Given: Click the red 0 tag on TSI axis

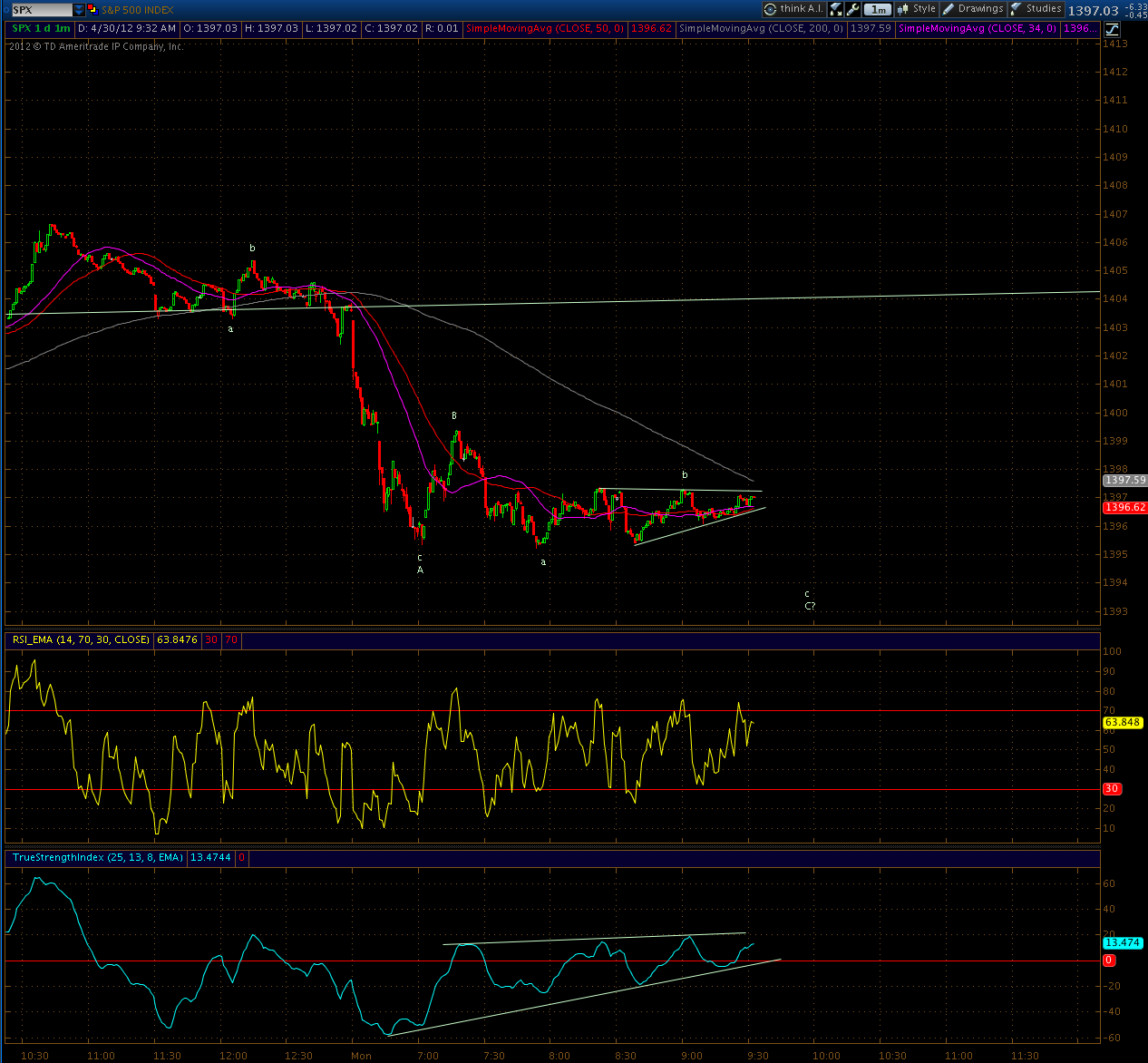Looking at the screenshot, I should [1108, 960].
